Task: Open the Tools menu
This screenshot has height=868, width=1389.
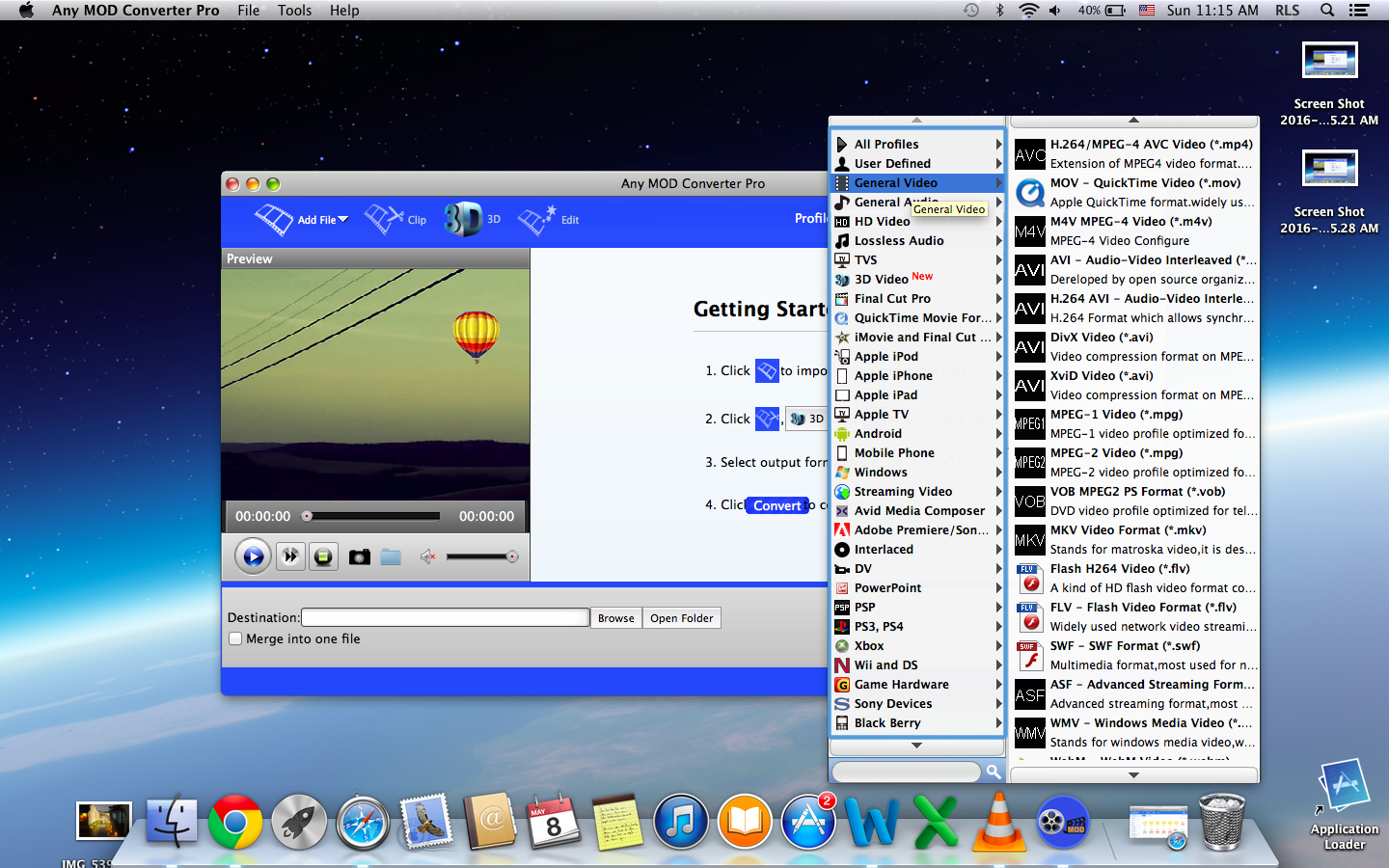Action: coord(294,11)
